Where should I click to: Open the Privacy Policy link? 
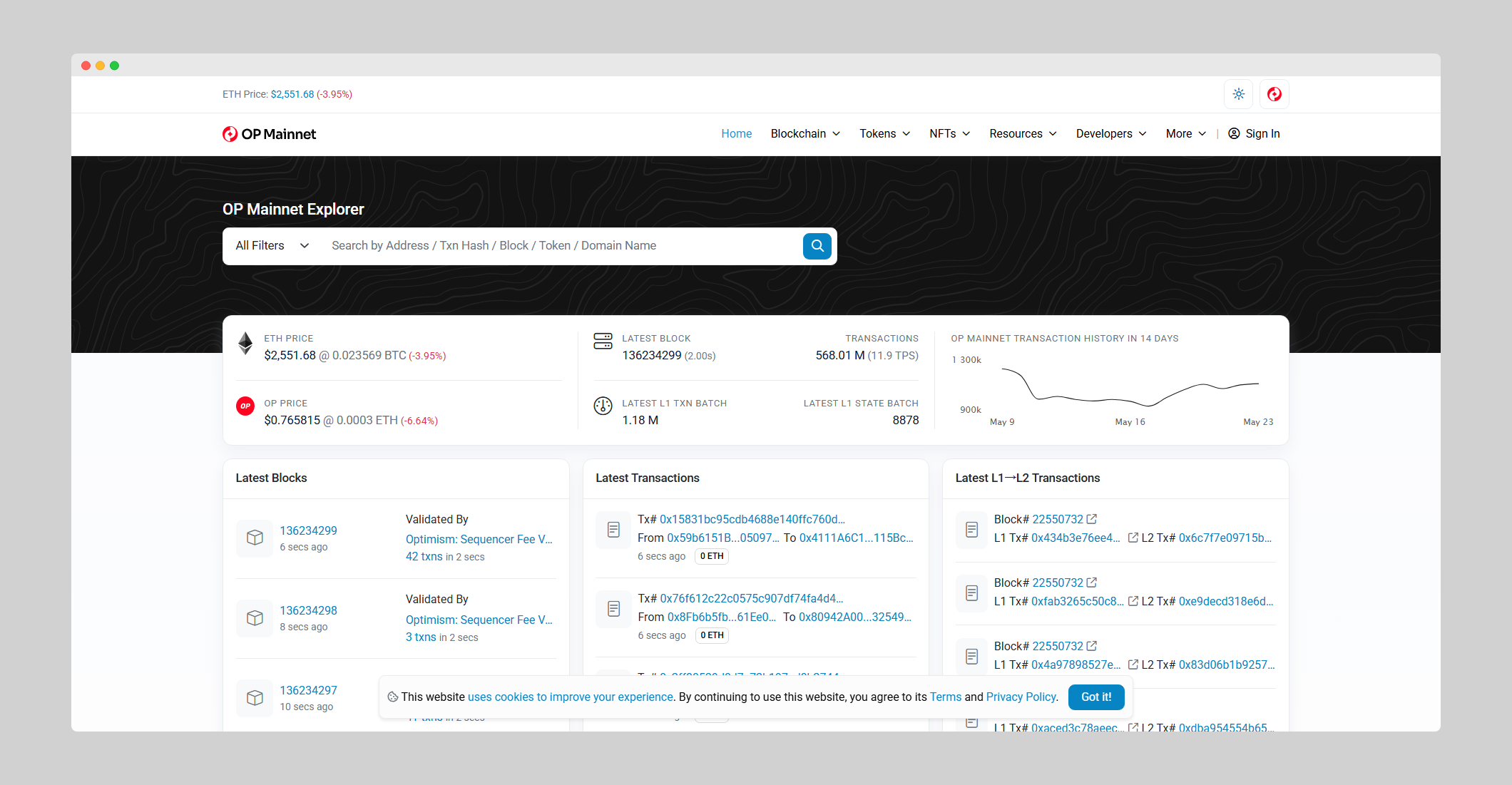(1021, 697)
